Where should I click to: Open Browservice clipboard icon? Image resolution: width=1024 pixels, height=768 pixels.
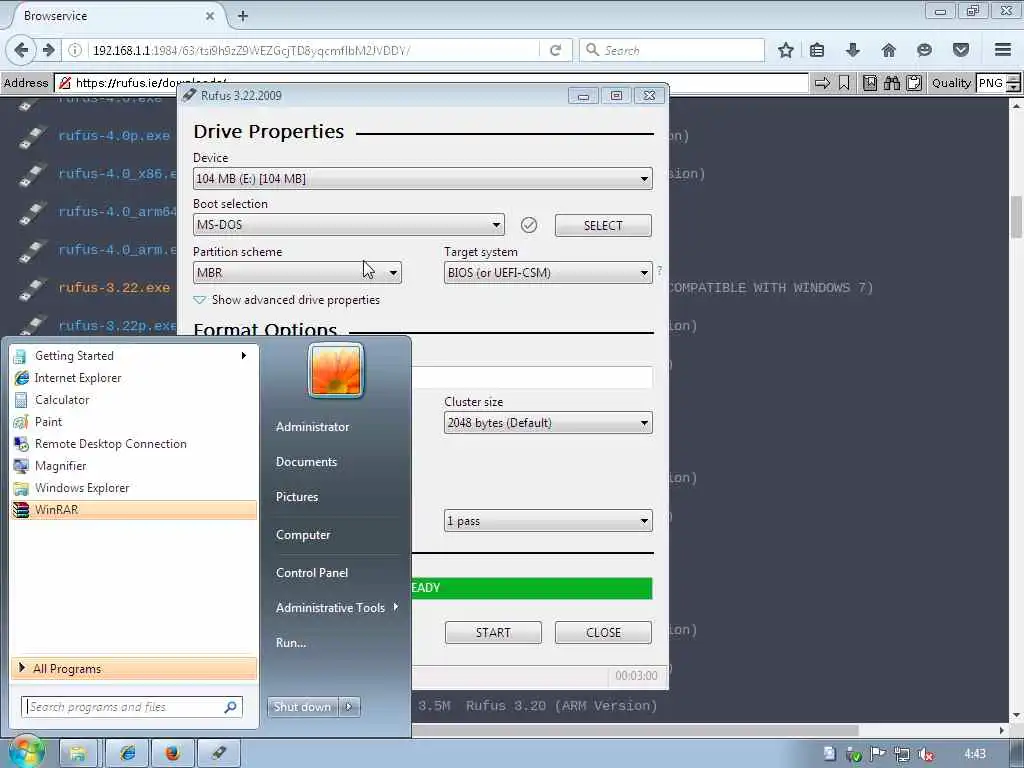[914, 83]
